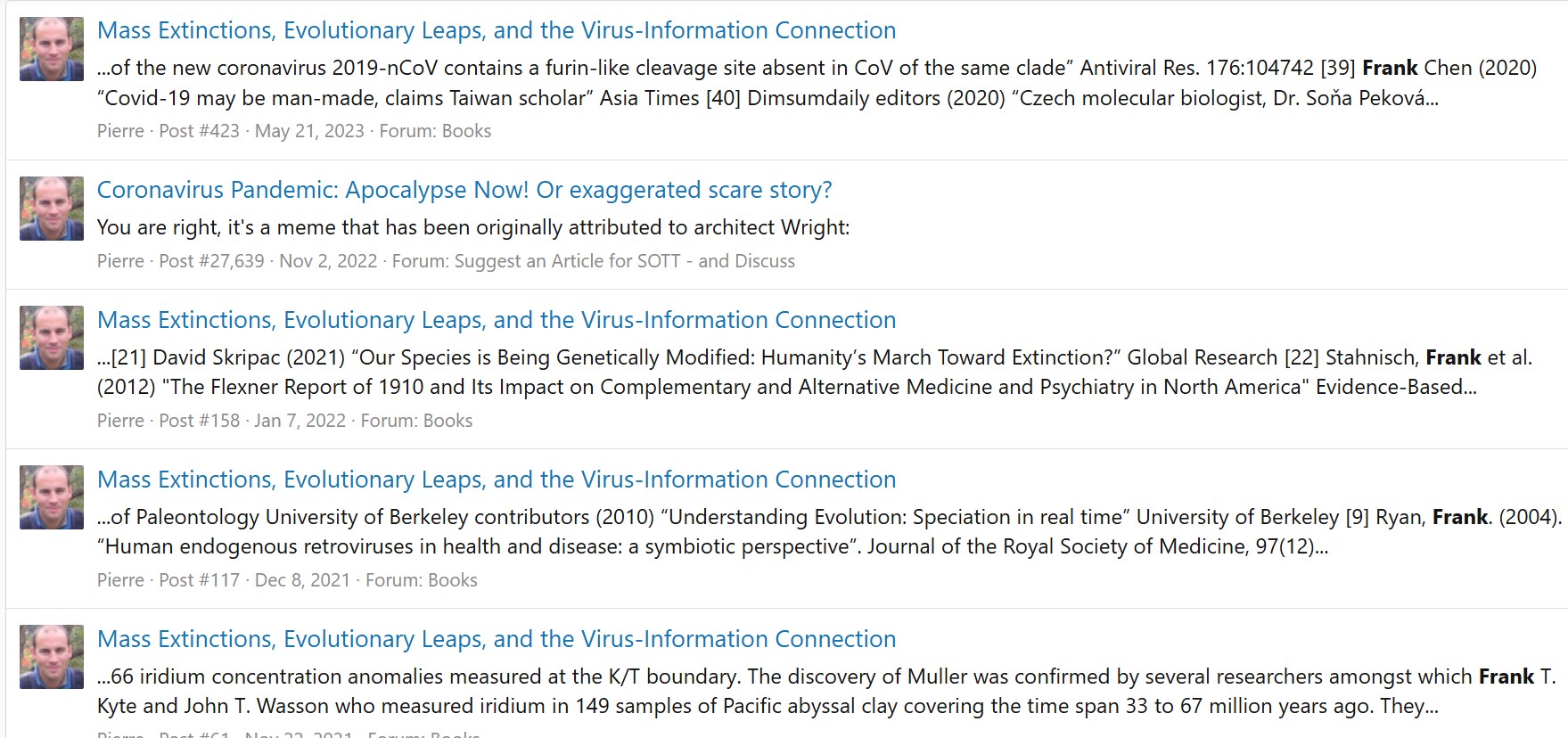Viewport: 1568px width, 738px height.
Task: Click Pierre's avatar beside the Post #423 result
Action: [52, 49]
